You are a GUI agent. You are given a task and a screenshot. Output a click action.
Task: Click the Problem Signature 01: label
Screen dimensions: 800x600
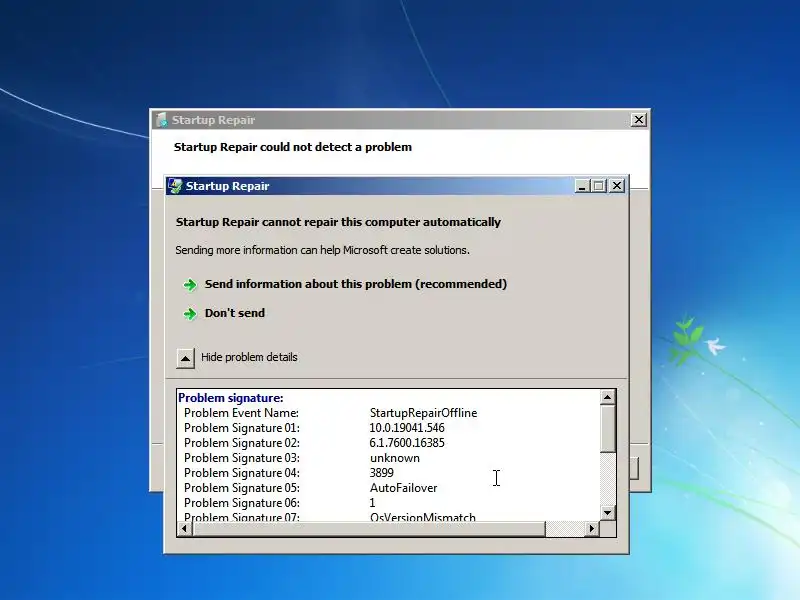pyautogui.click(x=242, y=428)
